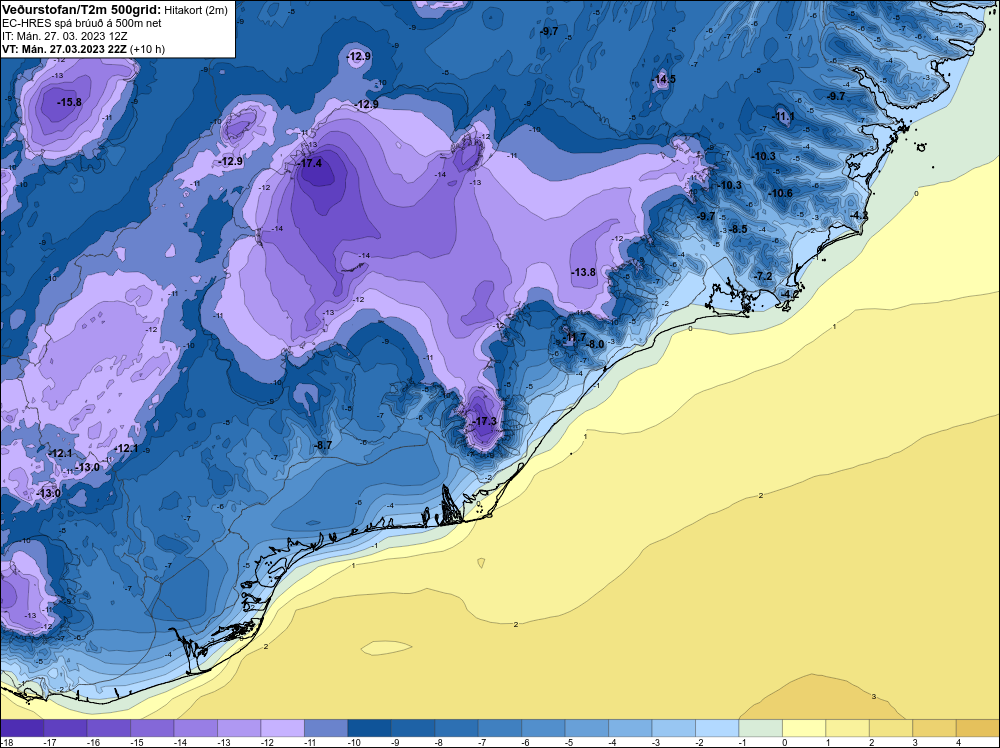Click the -8.0 temperature label

tap(594, 344)
